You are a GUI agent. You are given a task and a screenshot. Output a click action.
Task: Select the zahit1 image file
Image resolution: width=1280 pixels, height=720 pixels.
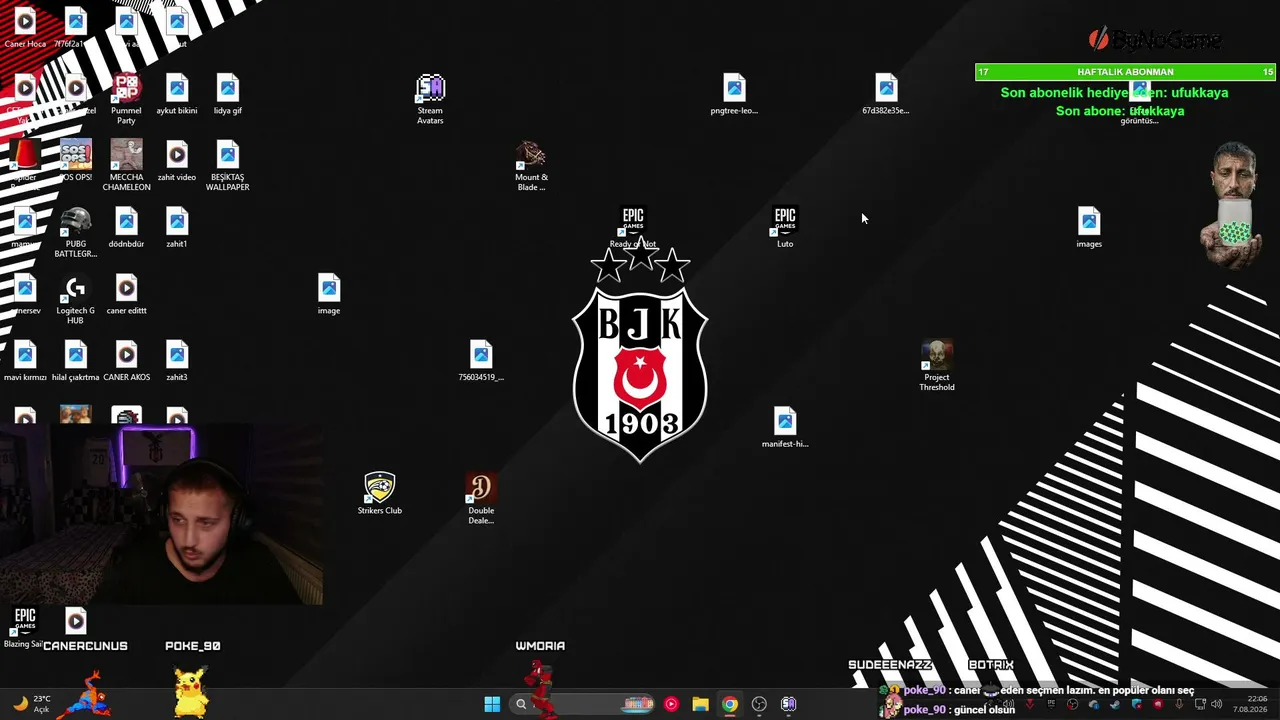click(177, 228)
